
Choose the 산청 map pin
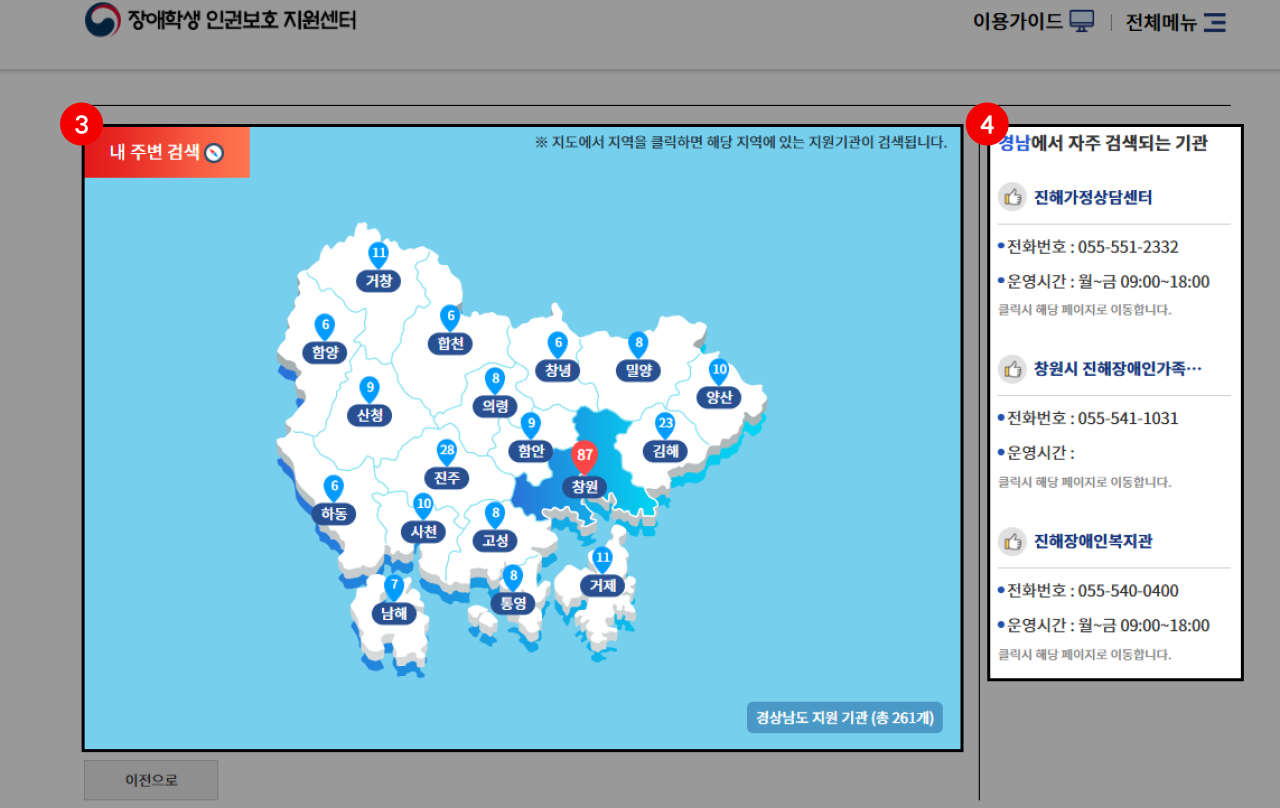pyautogui.click(x=369, y=403)
